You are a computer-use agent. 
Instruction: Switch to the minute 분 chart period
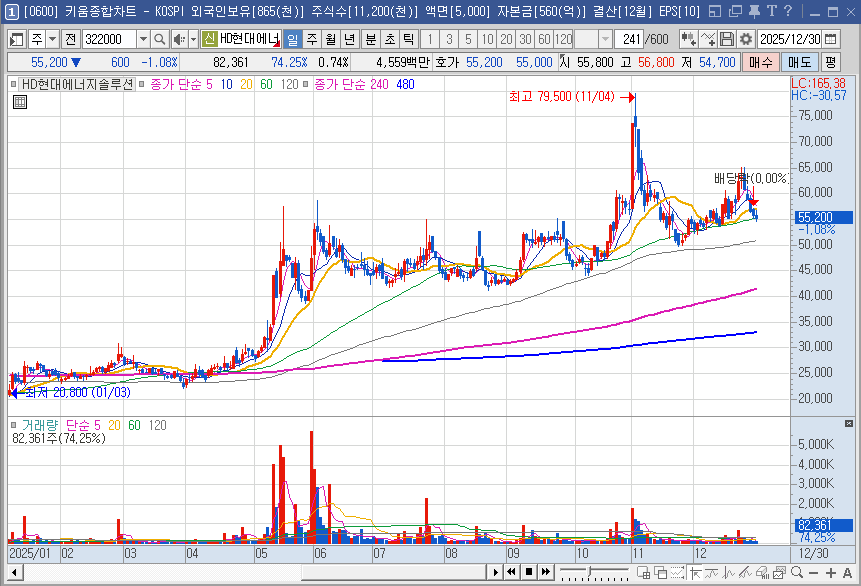coord(371,39)
